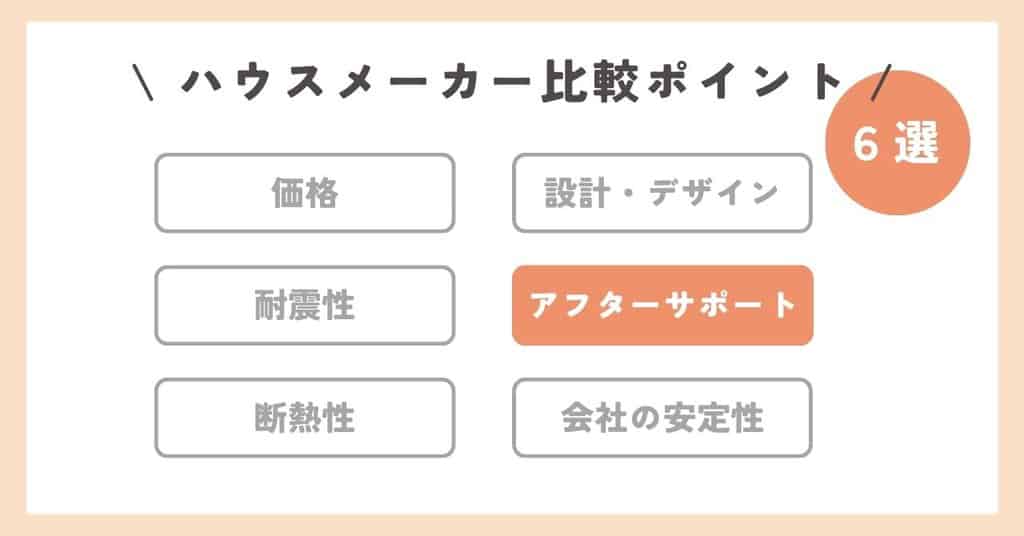This screenshot has width=1024, height=536.
Task: Click the 会社の安定性 box
Action: pos(661,417)
